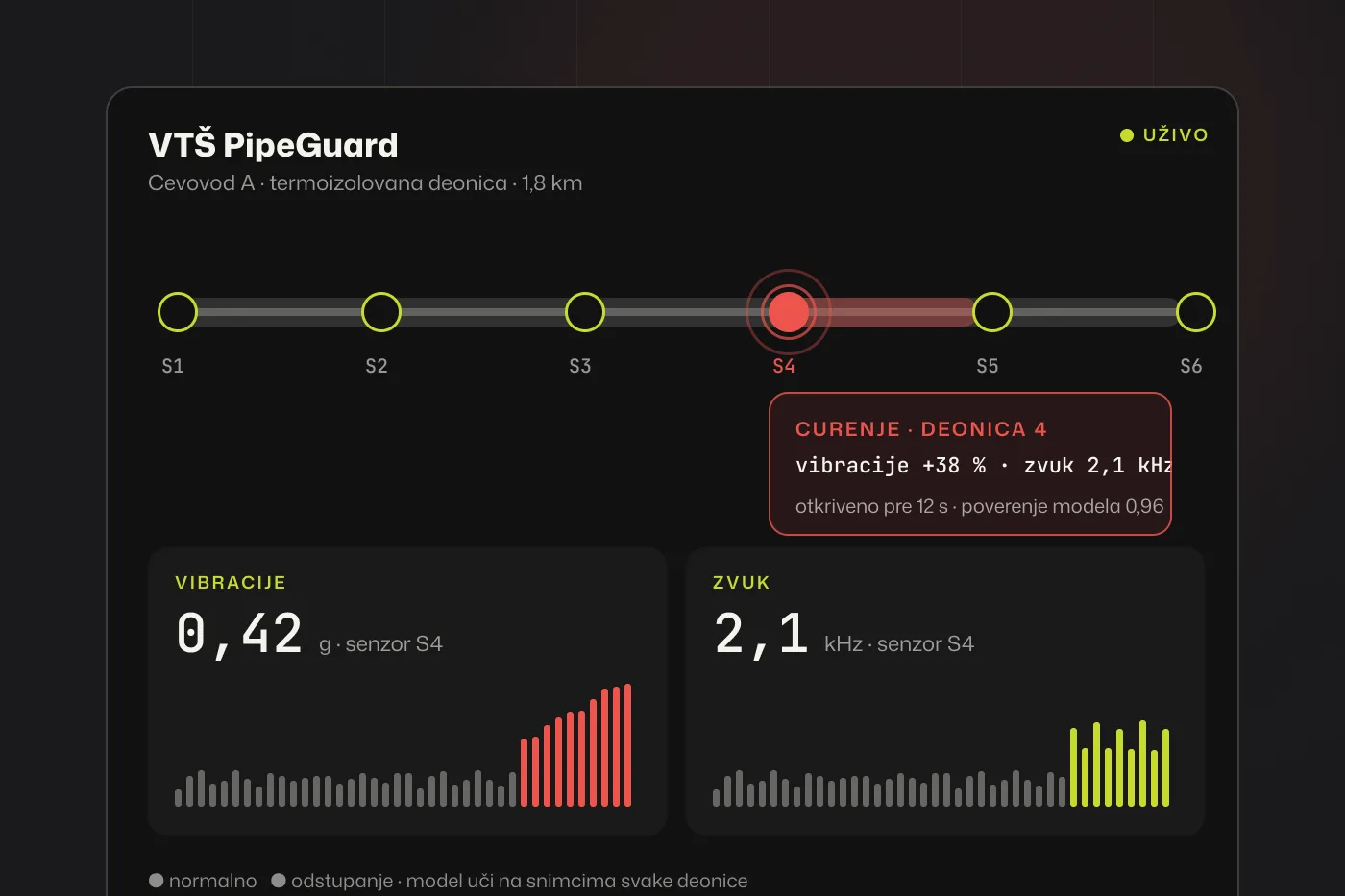1345x896 pixels.
Task: Click the 'normalno' legend dot
Action: (156, 881)
